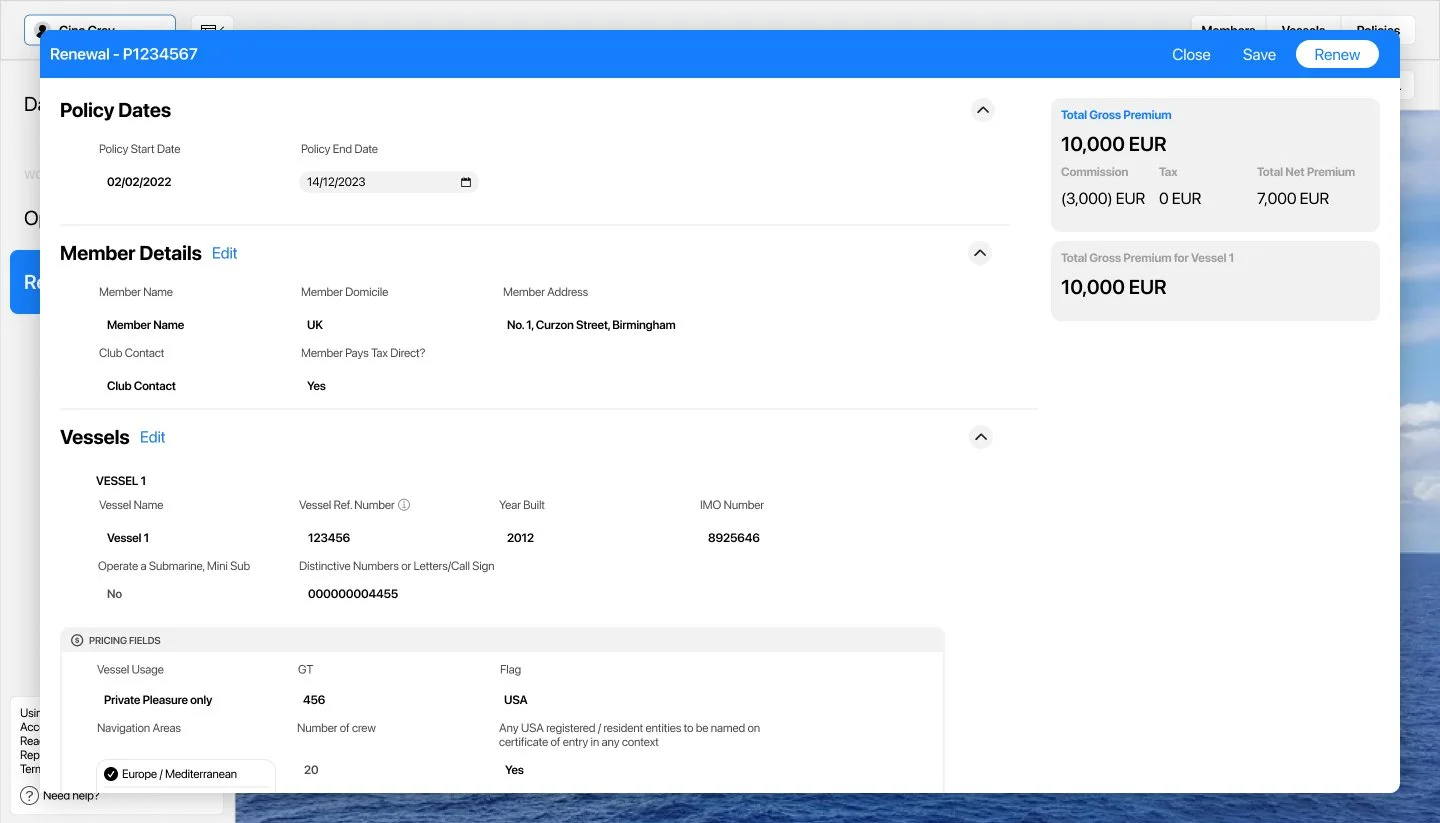Toggle the Europe / Mediterranean navigation area checkmark

pos(111,774)
